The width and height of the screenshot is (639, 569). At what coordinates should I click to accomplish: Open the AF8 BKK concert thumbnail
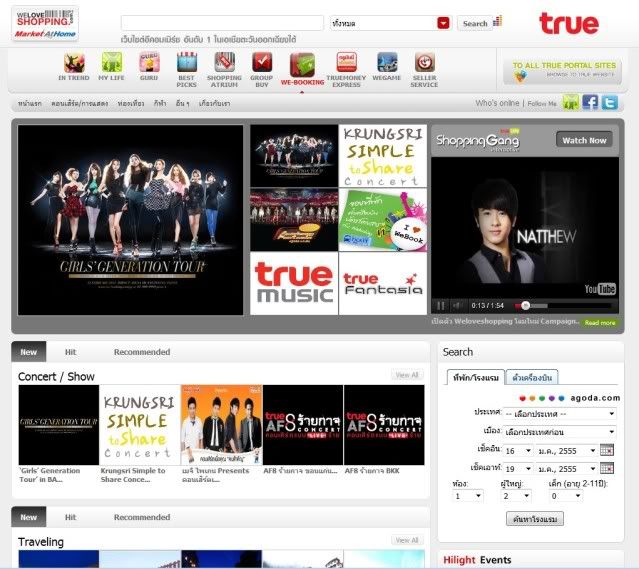(384, 425)
